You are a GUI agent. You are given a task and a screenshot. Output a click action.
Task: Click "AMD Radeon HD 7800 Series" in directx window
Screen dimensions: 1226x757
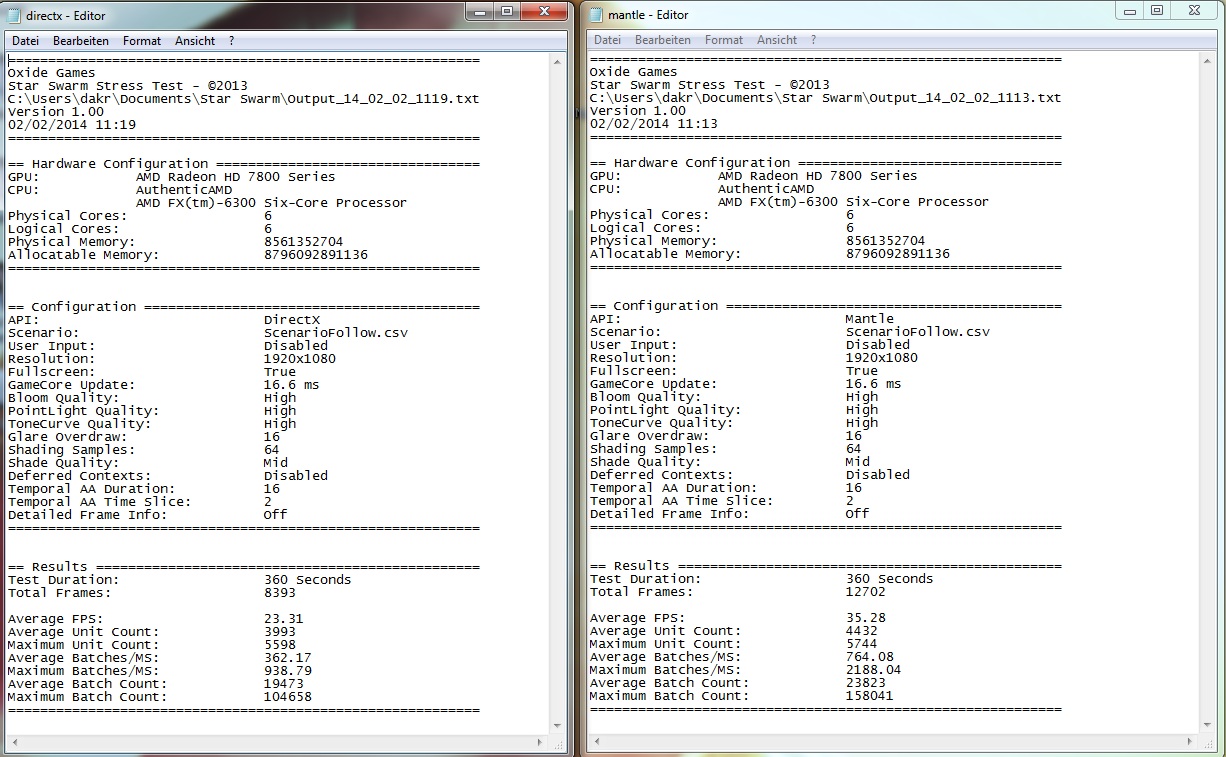pyautogui.click(x=236, y=177)
